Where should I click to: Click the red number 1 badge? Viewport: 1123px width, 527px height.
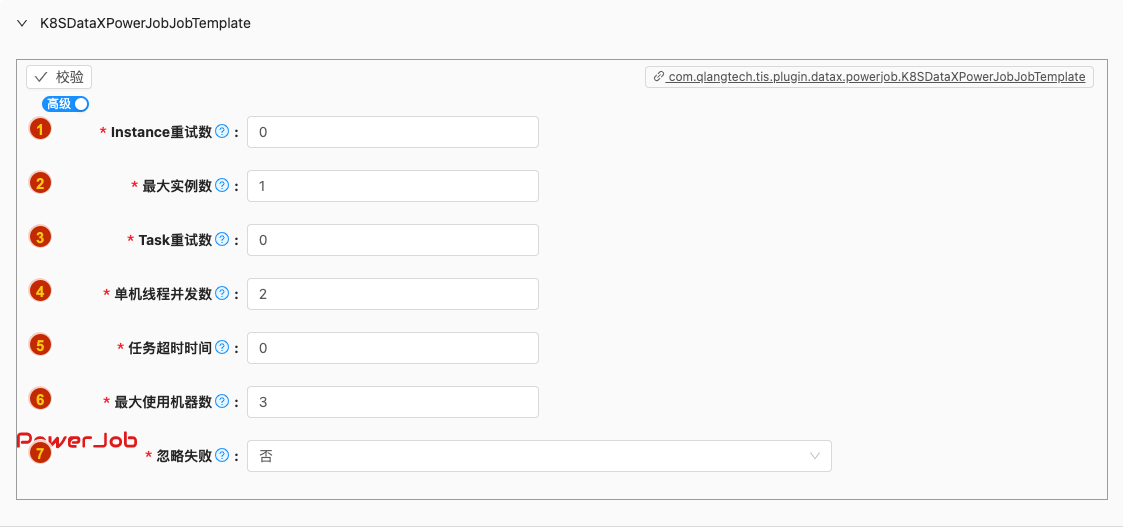click(x=40, y=129)
